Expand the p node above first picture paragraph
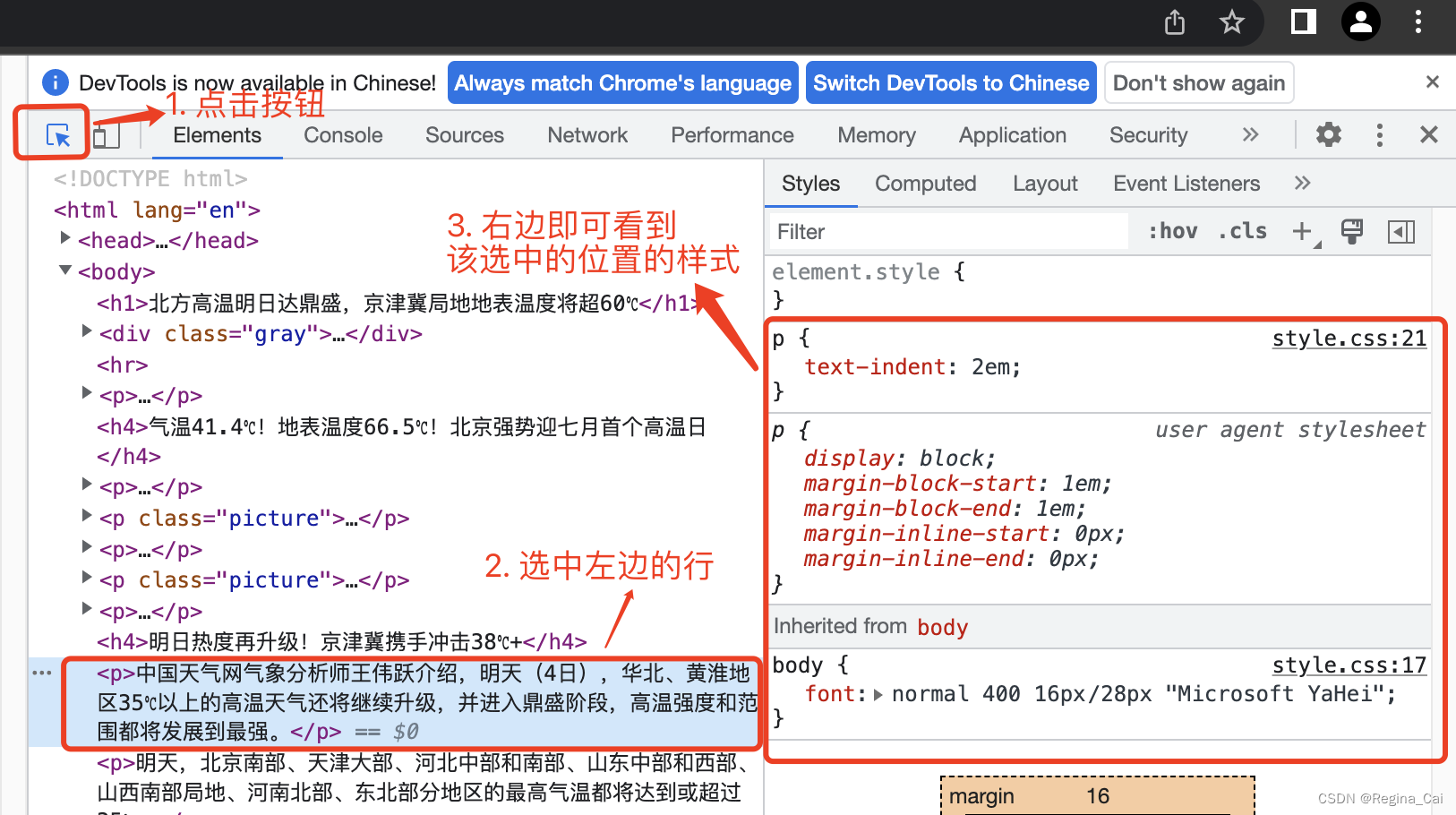Image resolution: width=1456 pixels, height=815 pixels. 87,485
